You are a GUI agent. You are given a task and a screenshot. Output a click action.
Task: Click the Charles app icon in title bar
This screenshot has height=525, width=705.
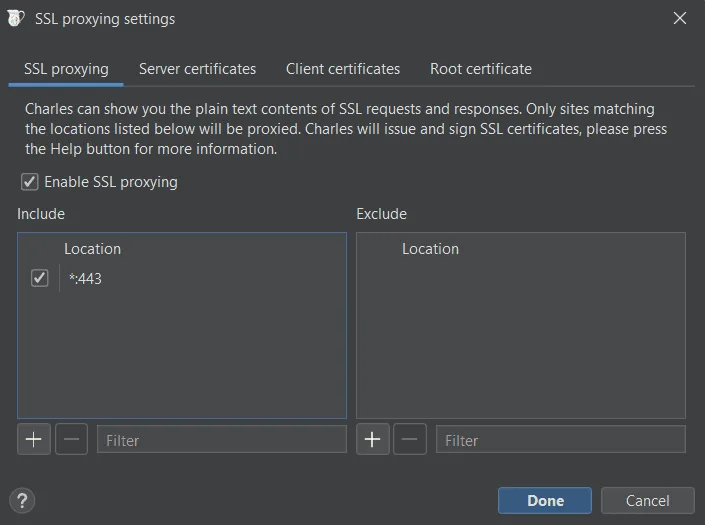(x=16, y=18)
